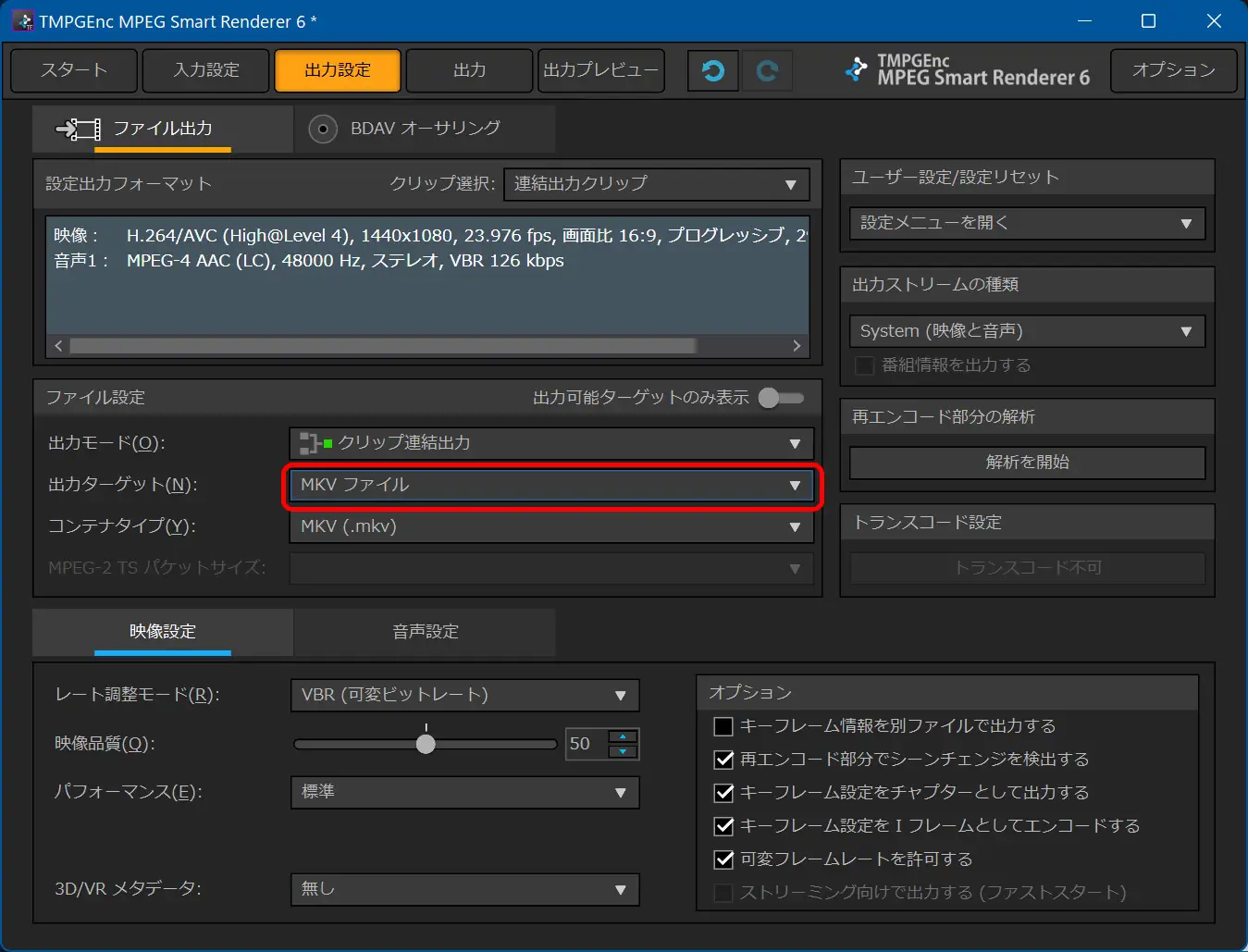Select the 出力設定 tab
Image resolution: width=1248 pixels, height=952 pixels.
(338, 70)
